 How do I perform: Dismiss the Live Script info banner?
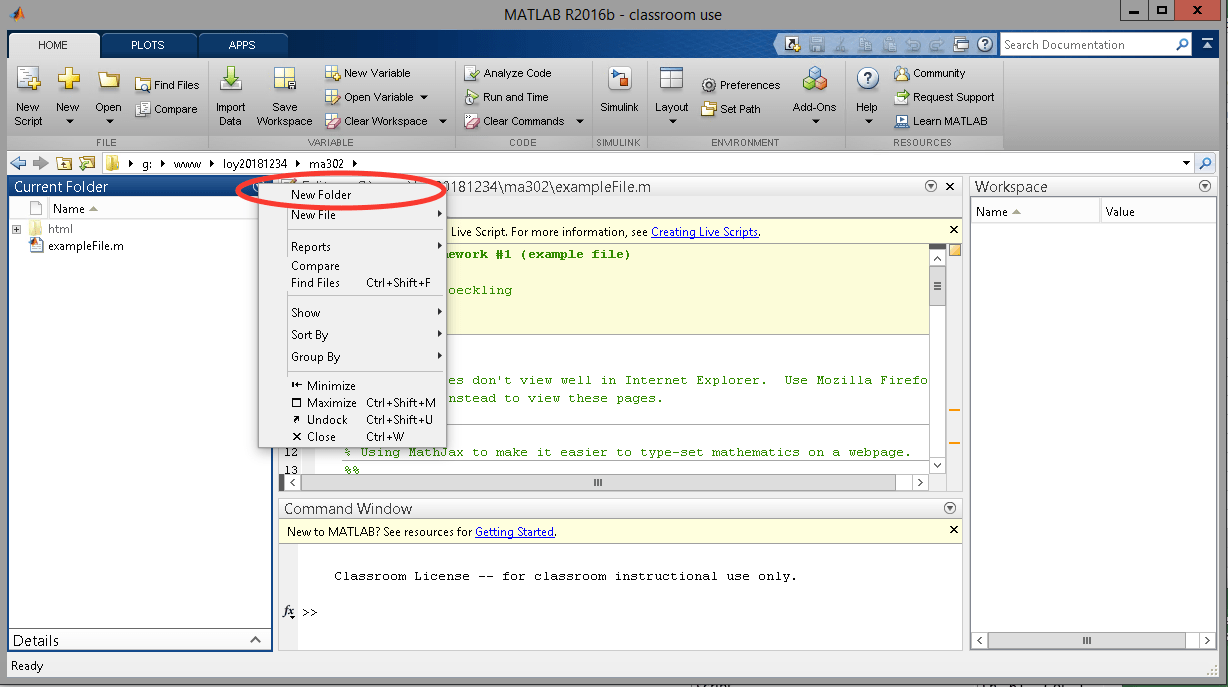coord(953,230)
